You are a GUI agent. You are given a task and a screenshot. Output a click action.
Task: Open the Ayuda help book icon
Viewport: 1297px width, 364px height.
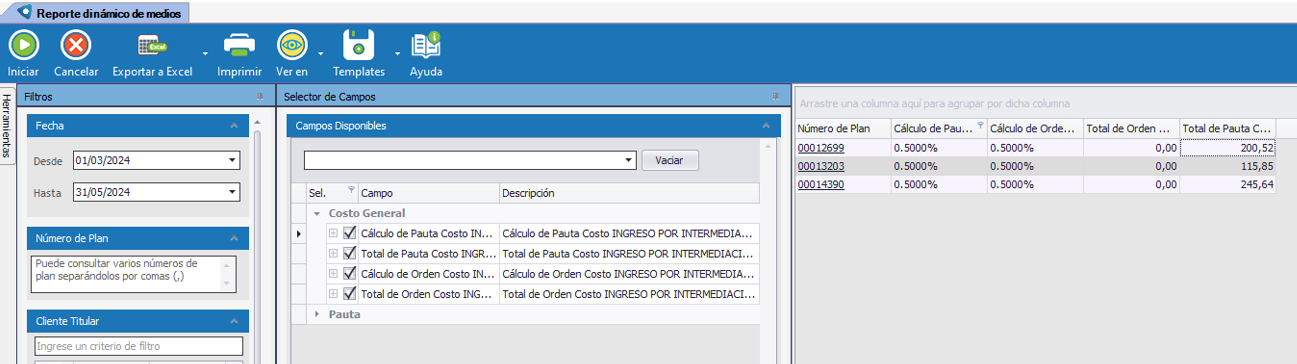click(426, 45)
